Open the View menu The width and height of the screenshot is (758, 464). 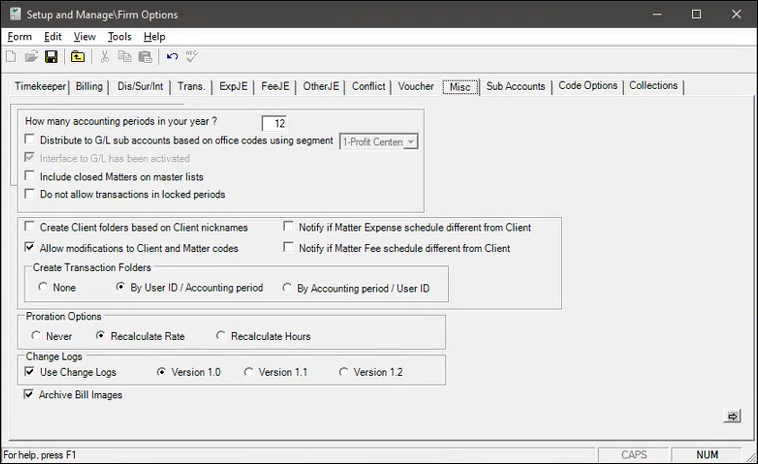point(84,37)
